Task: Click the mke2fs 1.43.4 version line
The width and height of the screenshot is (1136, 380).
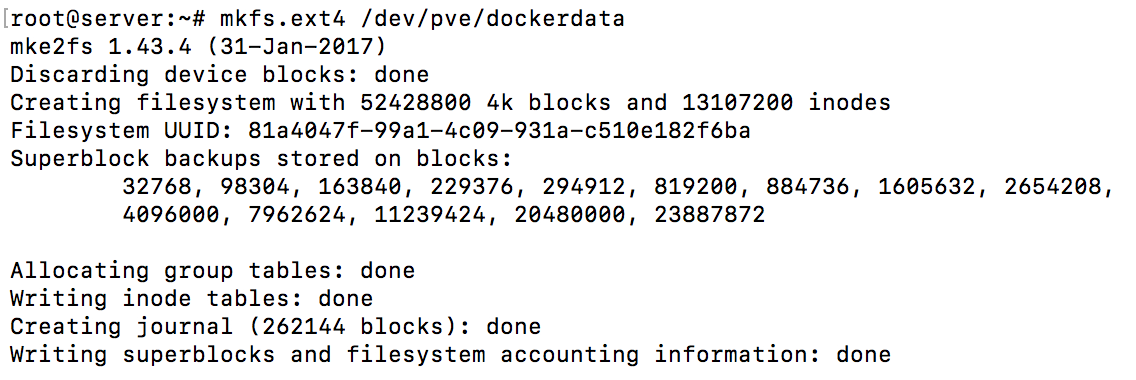Action: (199, 46)
